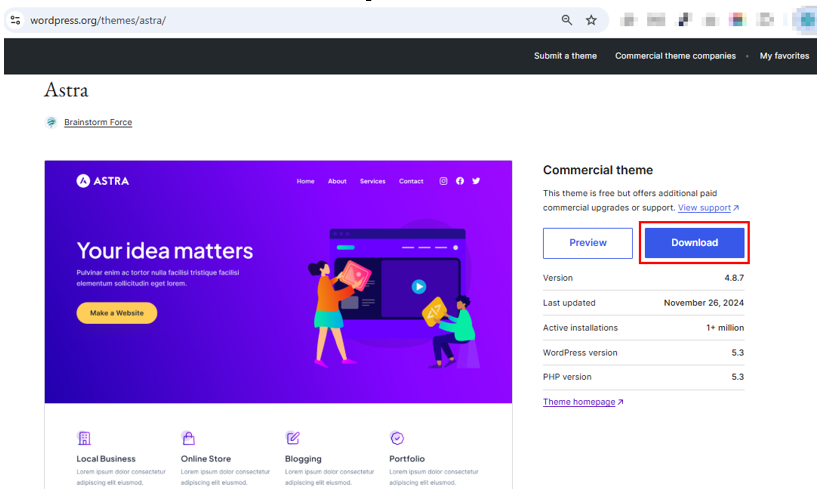Click the Blogging heading text

point(303,459)
